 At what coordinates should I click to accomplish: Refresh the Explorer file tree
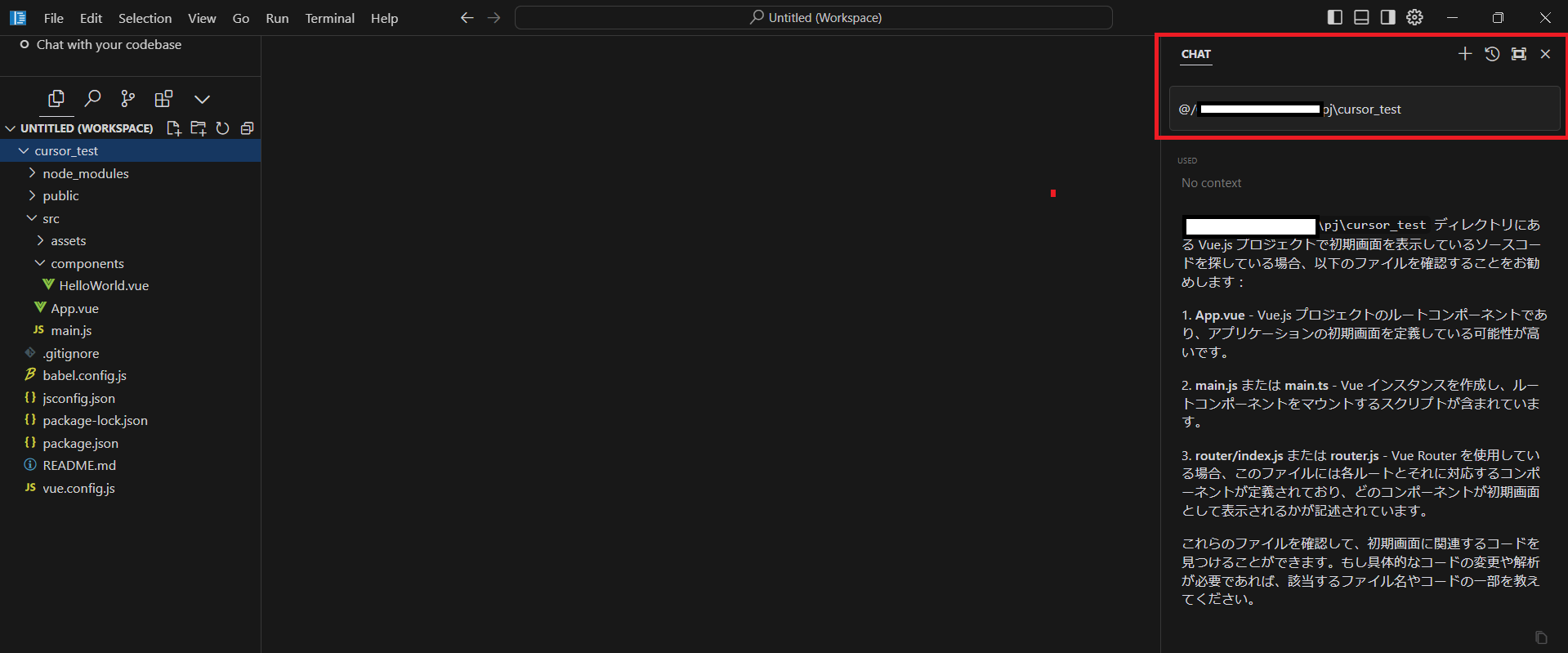pos(222,128)
